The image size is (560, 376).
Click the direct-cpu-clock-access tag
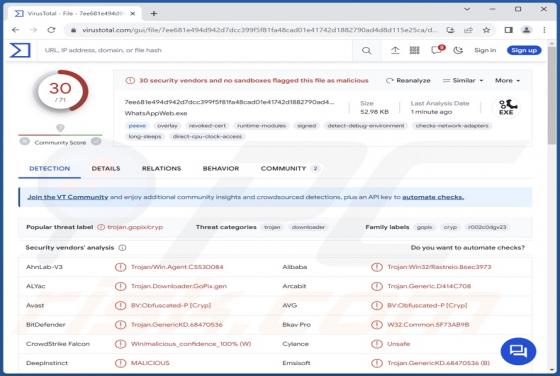[x=207, y=136]
